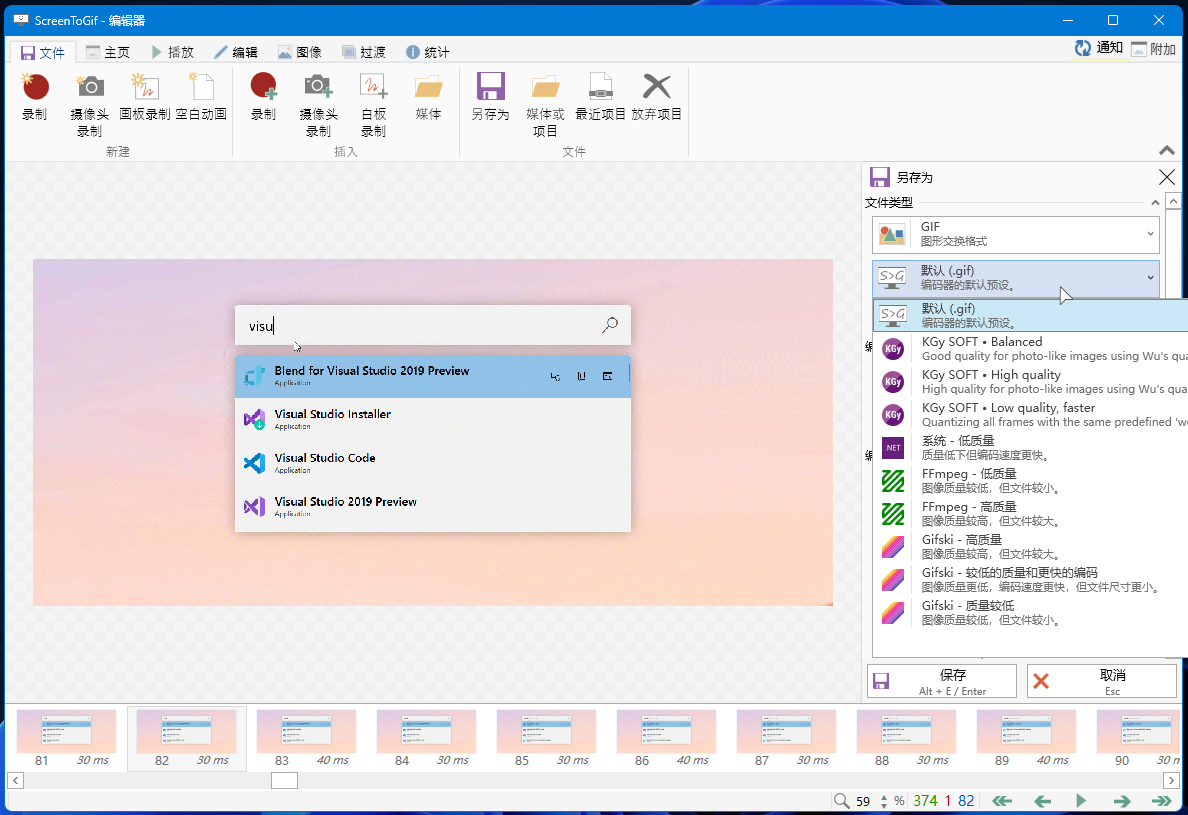This screenshot has height=815, width=1188.
Task: Select KGy SOFT • Balanced preset
Action: (1030, 348)
